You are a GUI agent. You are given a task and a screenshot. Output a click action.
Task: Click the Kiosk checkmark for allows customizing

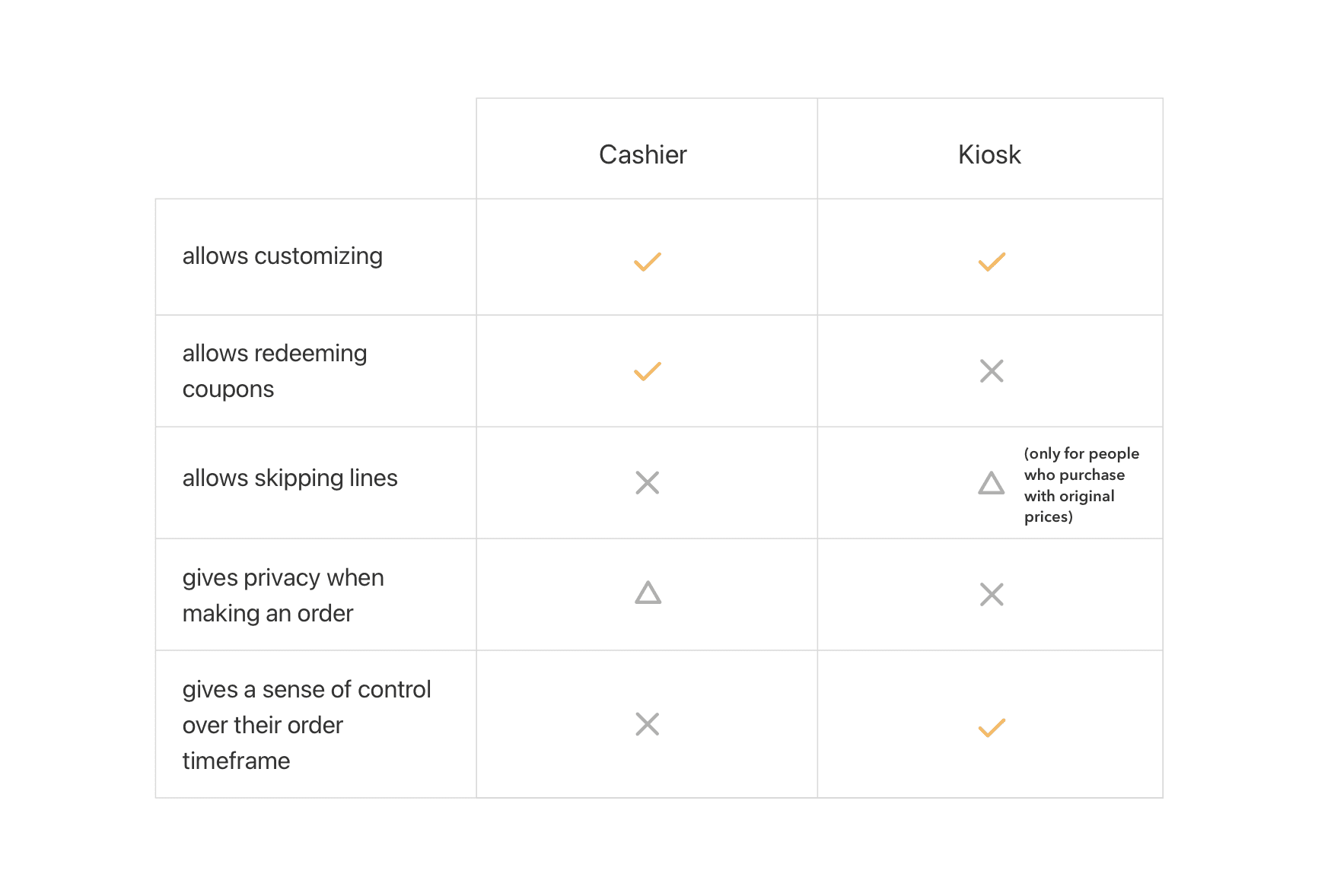click(x=992, y=262)
